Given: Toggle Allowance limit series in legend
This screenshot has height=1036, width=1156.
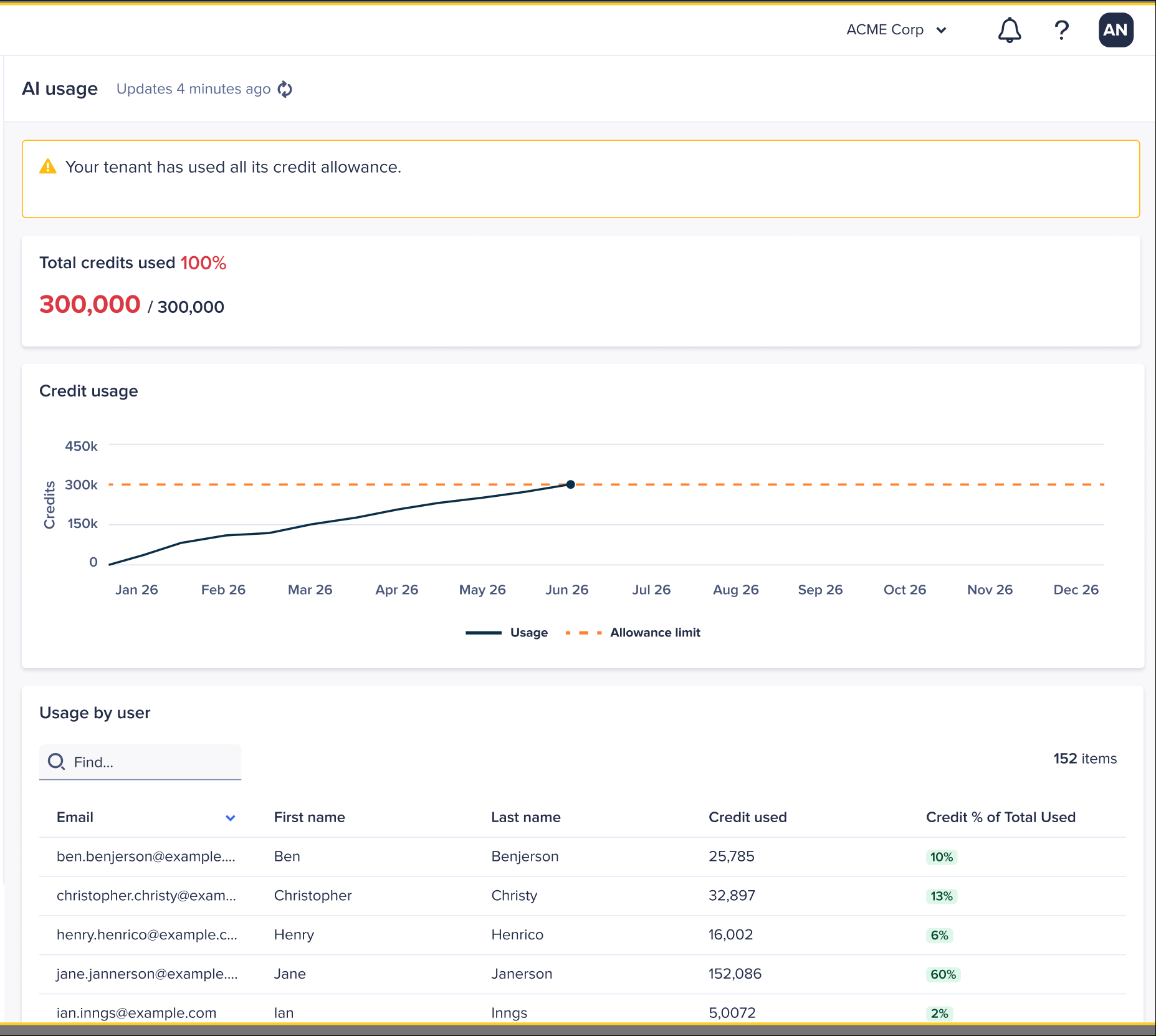Looking at the screenshot, I should click(633, 633).
